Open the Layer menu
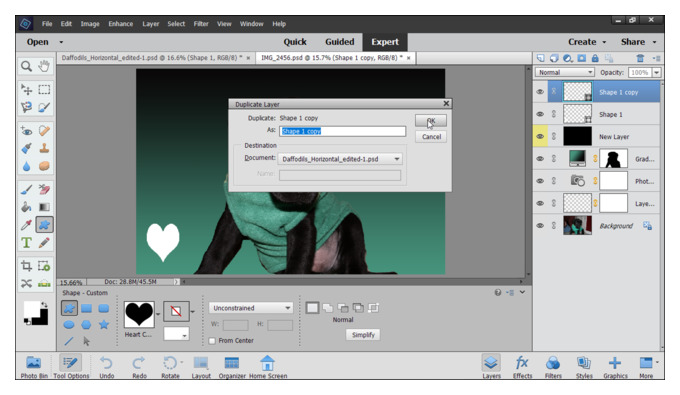The width and height of the screenshot is (680, 395). [x=150, y=24]
